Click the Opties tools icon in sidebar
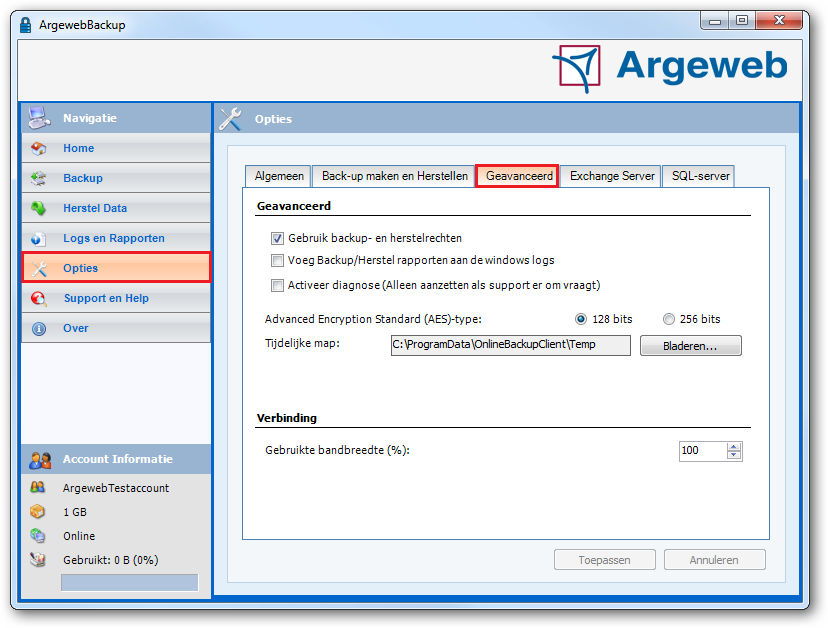The height and width of the screenshot is (628, 828). [39, 269]
